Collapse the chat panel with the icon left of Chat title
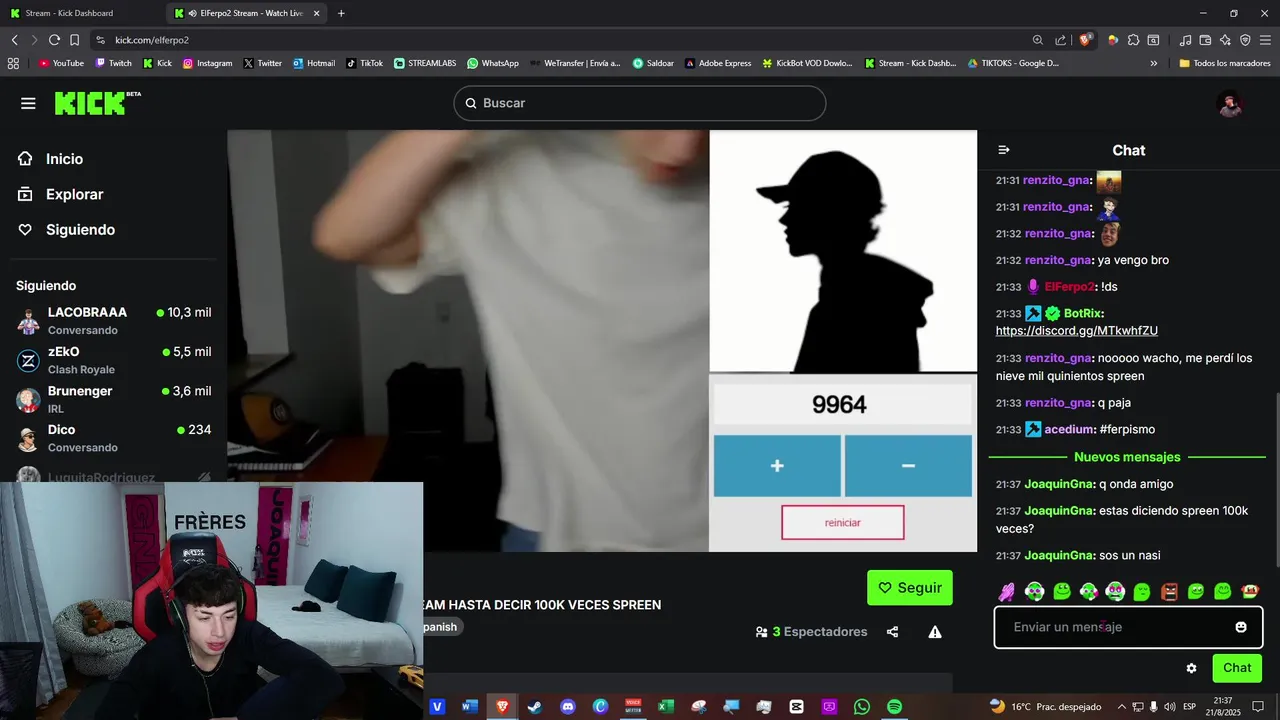This screenshot has width=1280, height=720. click(1004, 150)
